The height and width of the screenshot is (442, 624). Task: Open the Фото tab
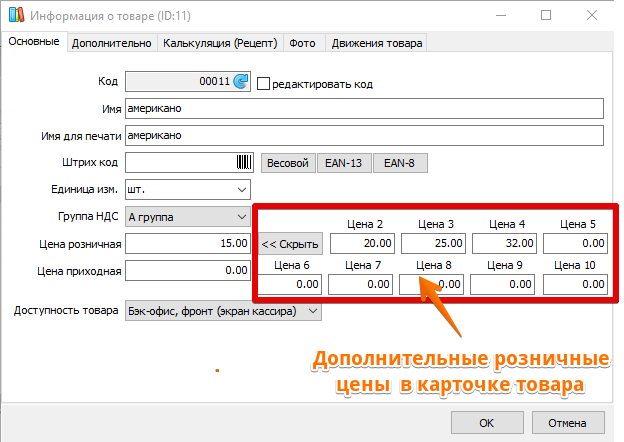click(x=302, y=43)
